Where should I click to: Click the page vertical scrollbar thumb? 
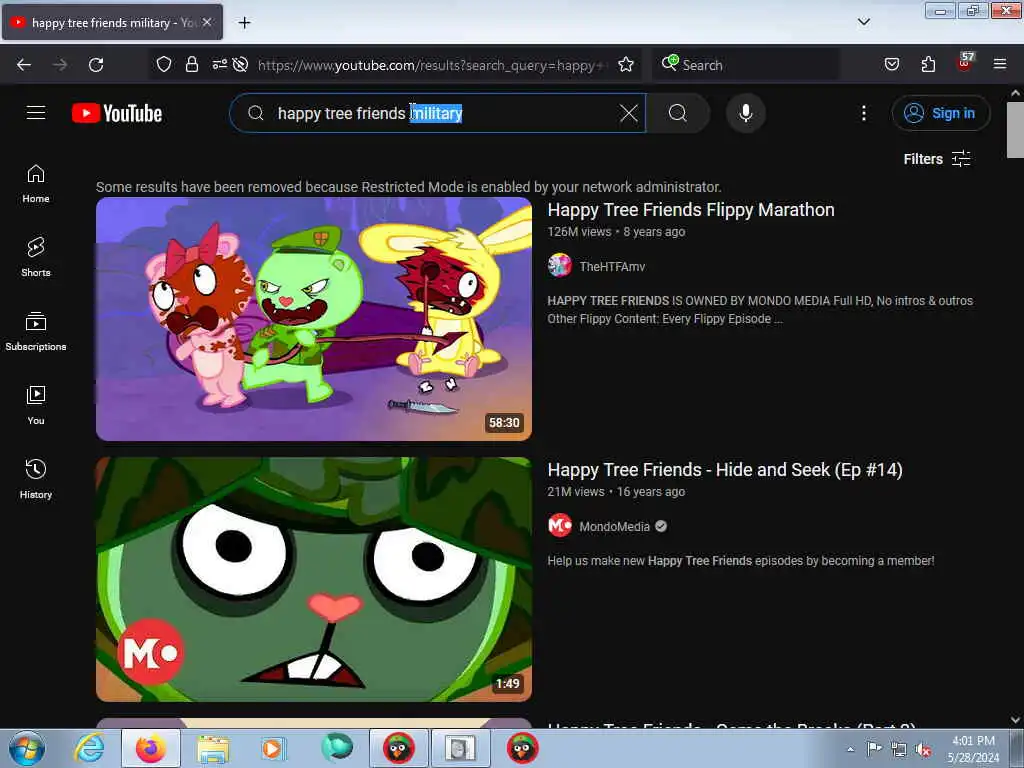(x=1015, y=130)
